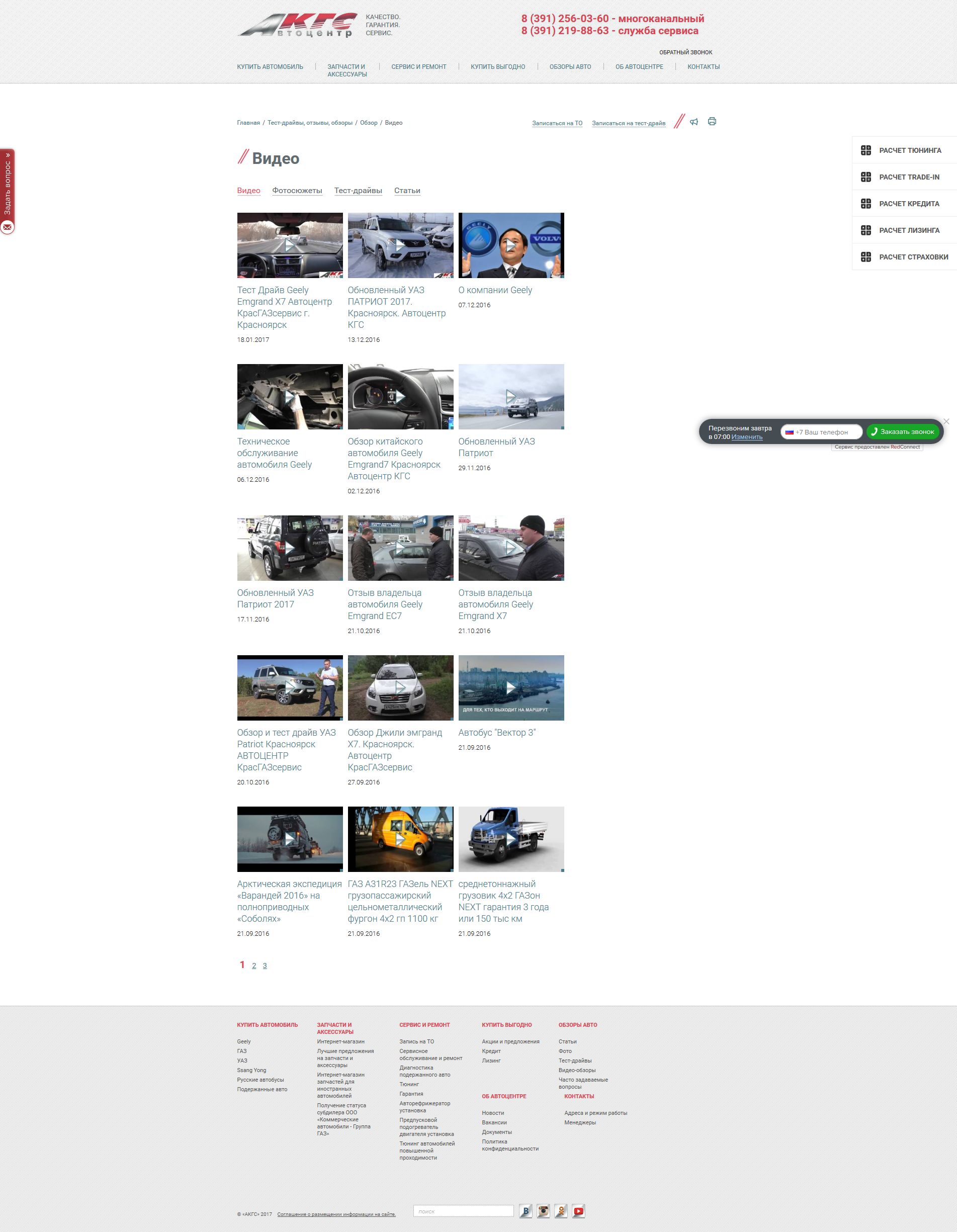The image size is (957, 1232).
Task: Play the blue ГАЗон NEXT truck video
Action: coord(510,839)
